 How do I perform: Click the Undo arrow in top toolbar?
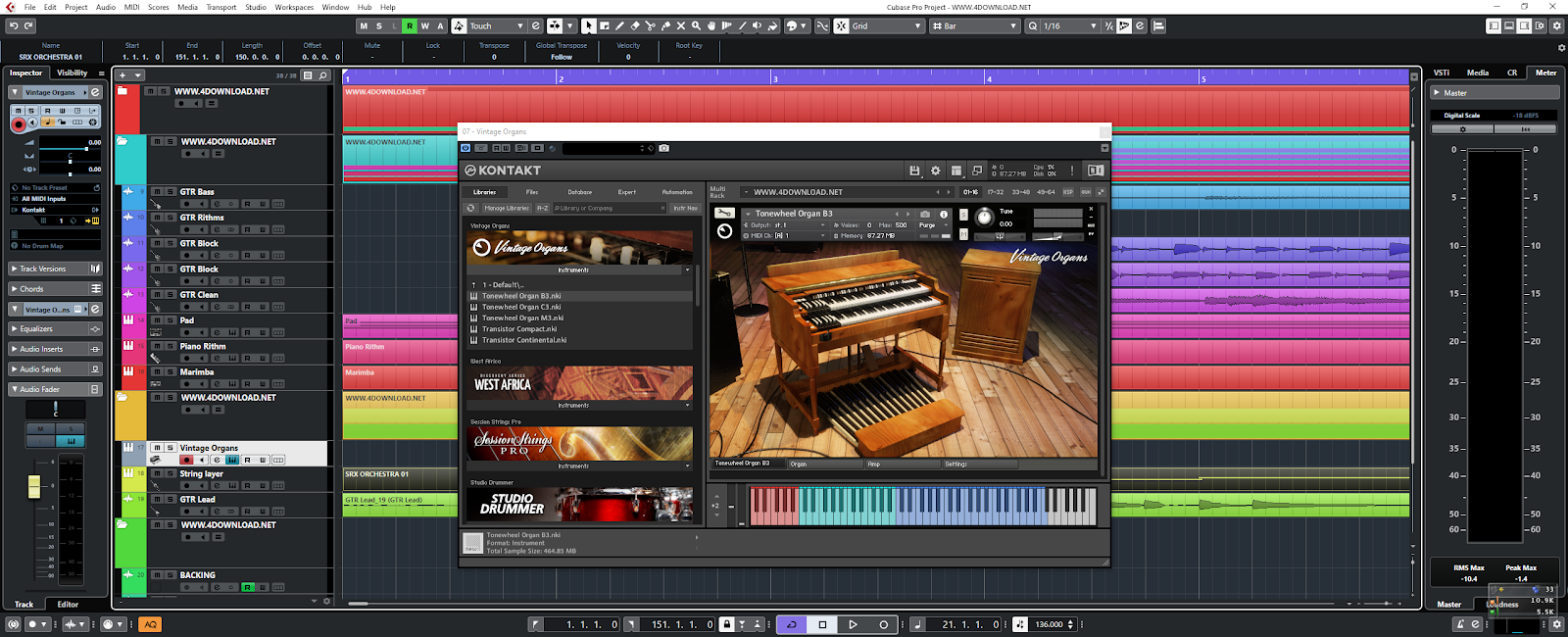(x=14, y=25)
